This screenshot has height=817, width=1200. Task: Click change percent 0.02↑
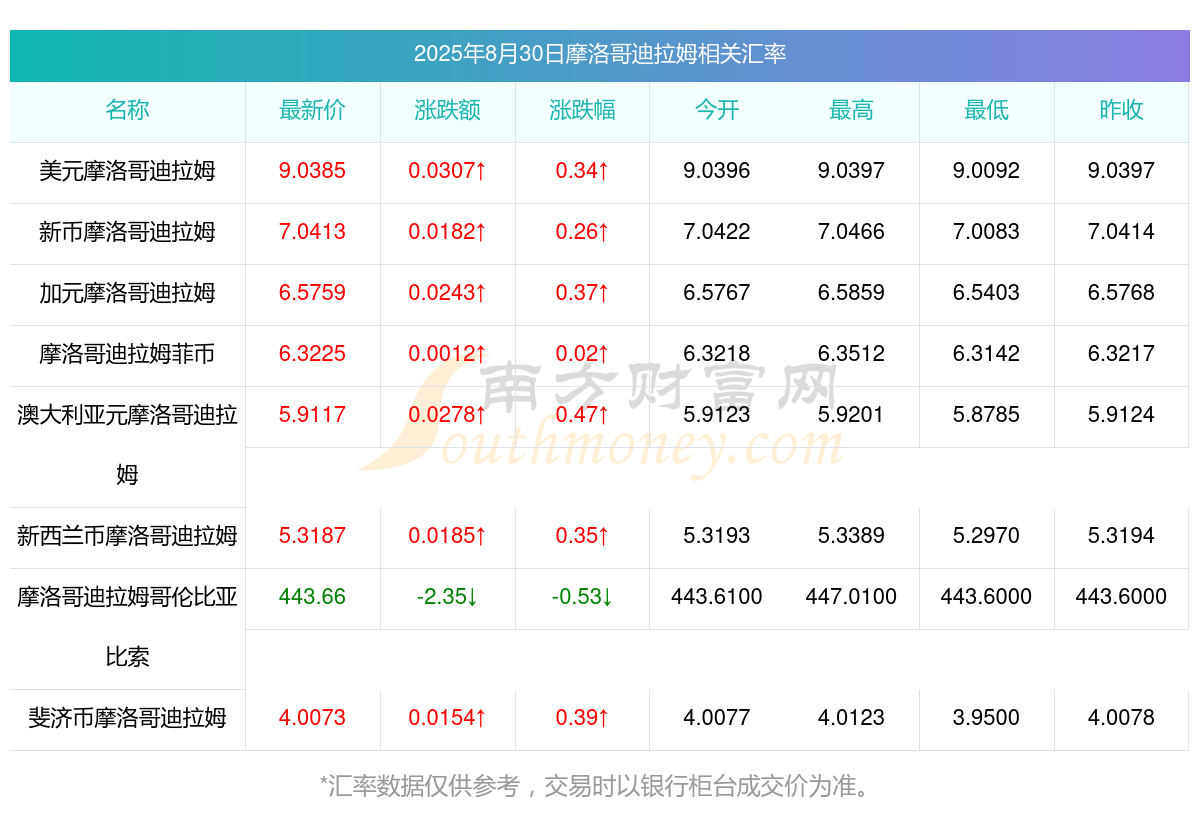(x=583, y=354)
